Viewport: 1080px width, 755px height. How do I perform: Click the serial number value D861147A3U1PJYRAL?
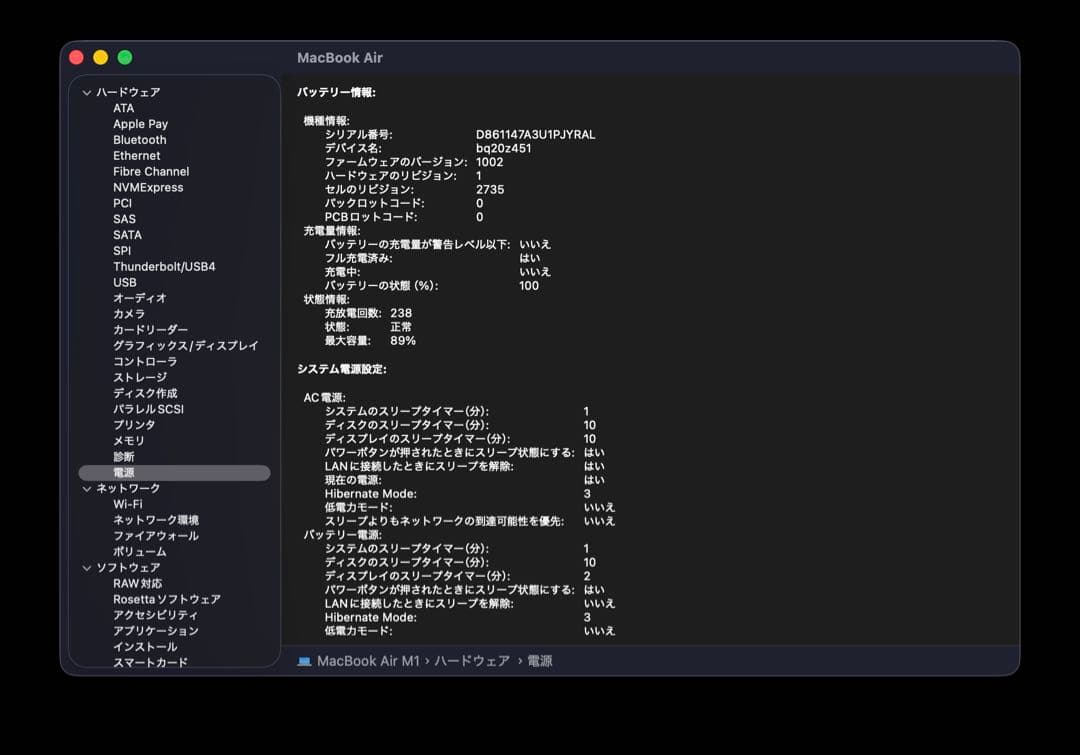click(535, 134)
